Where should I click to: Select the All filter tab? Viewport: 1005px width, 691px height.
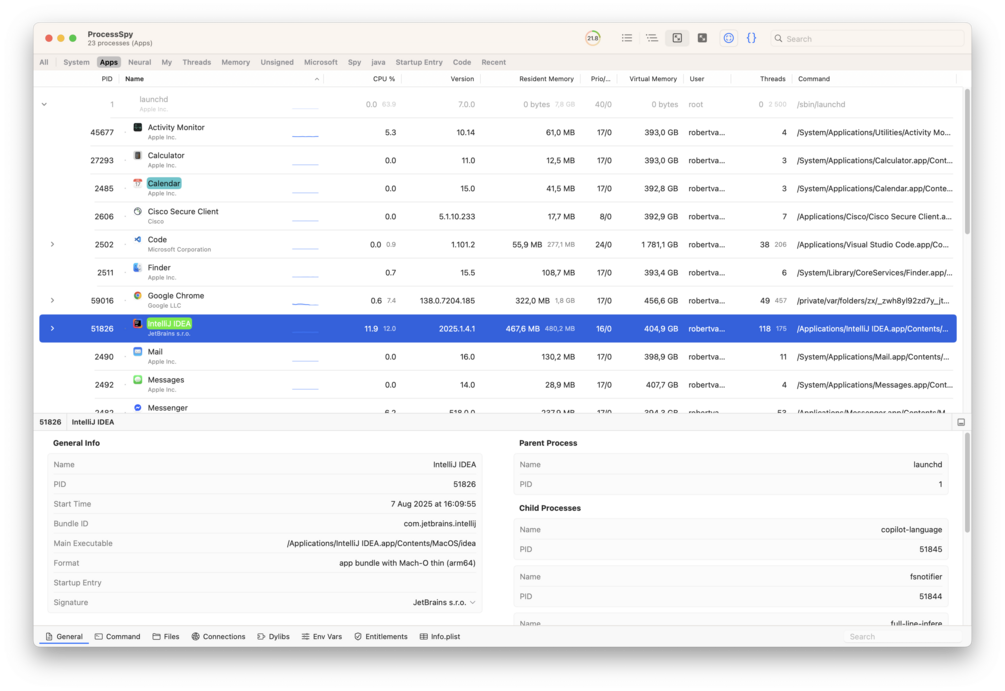pyautogui.click(x=44, y=62)
